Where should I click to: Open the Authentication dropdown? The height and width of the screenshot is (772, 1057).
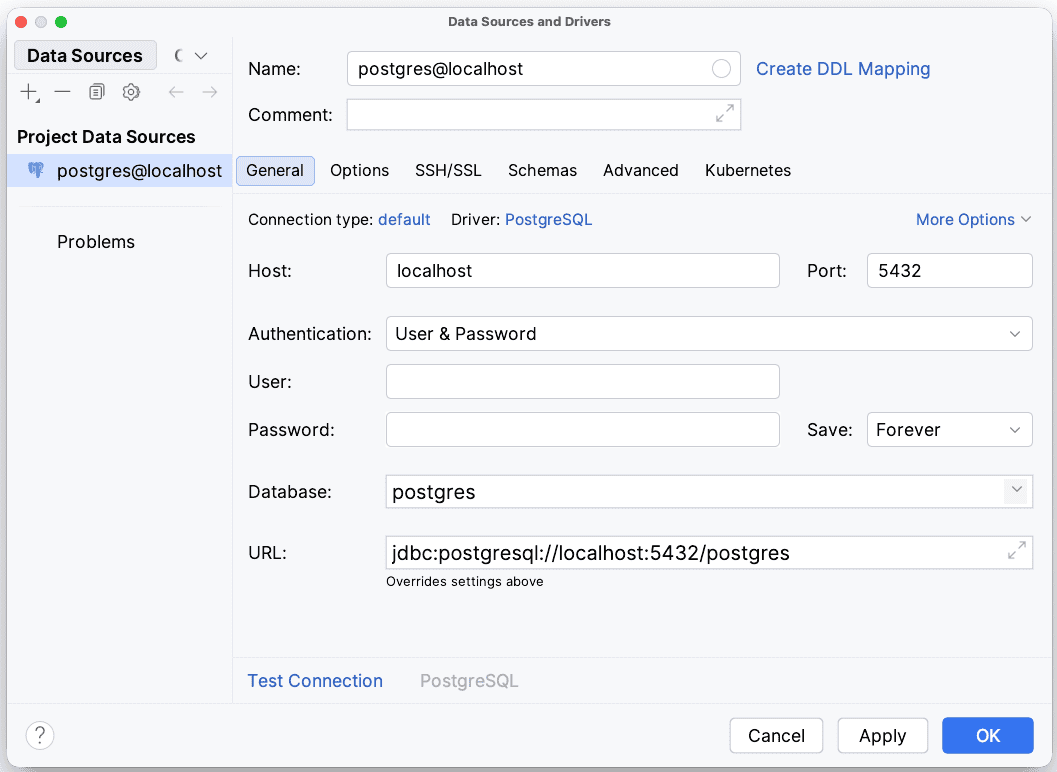point(708,334)
